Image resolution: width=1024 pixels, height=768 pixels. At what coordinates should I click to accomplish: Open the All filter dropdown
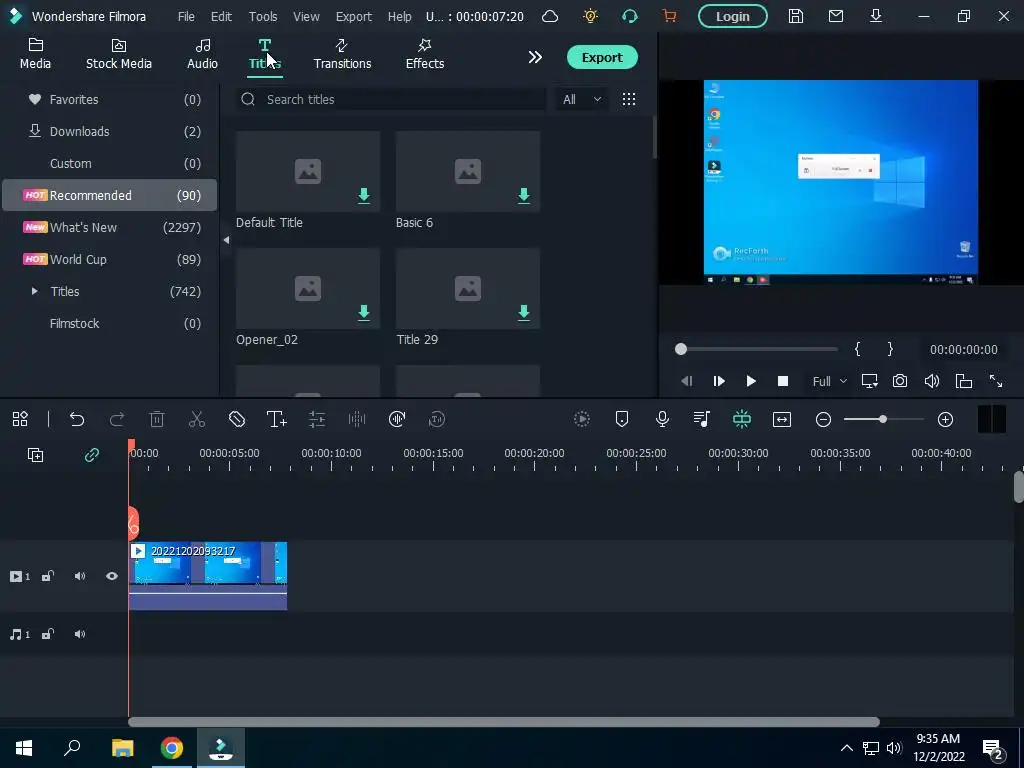pyautogui.click(x=581, y=99)
